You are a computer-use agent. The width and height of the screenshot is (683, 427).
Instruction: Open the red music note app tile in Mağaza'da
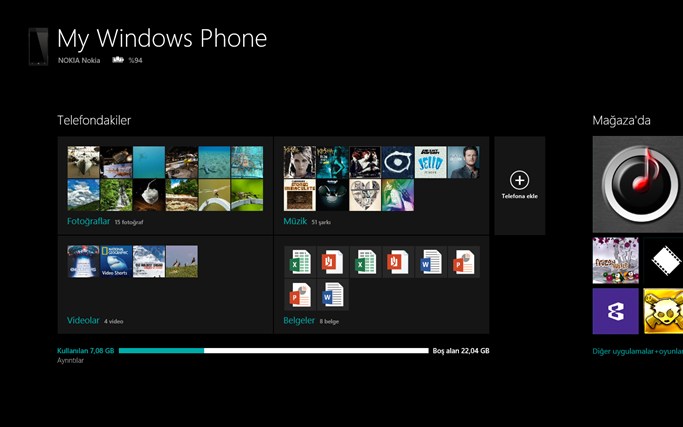click(638, 184)
